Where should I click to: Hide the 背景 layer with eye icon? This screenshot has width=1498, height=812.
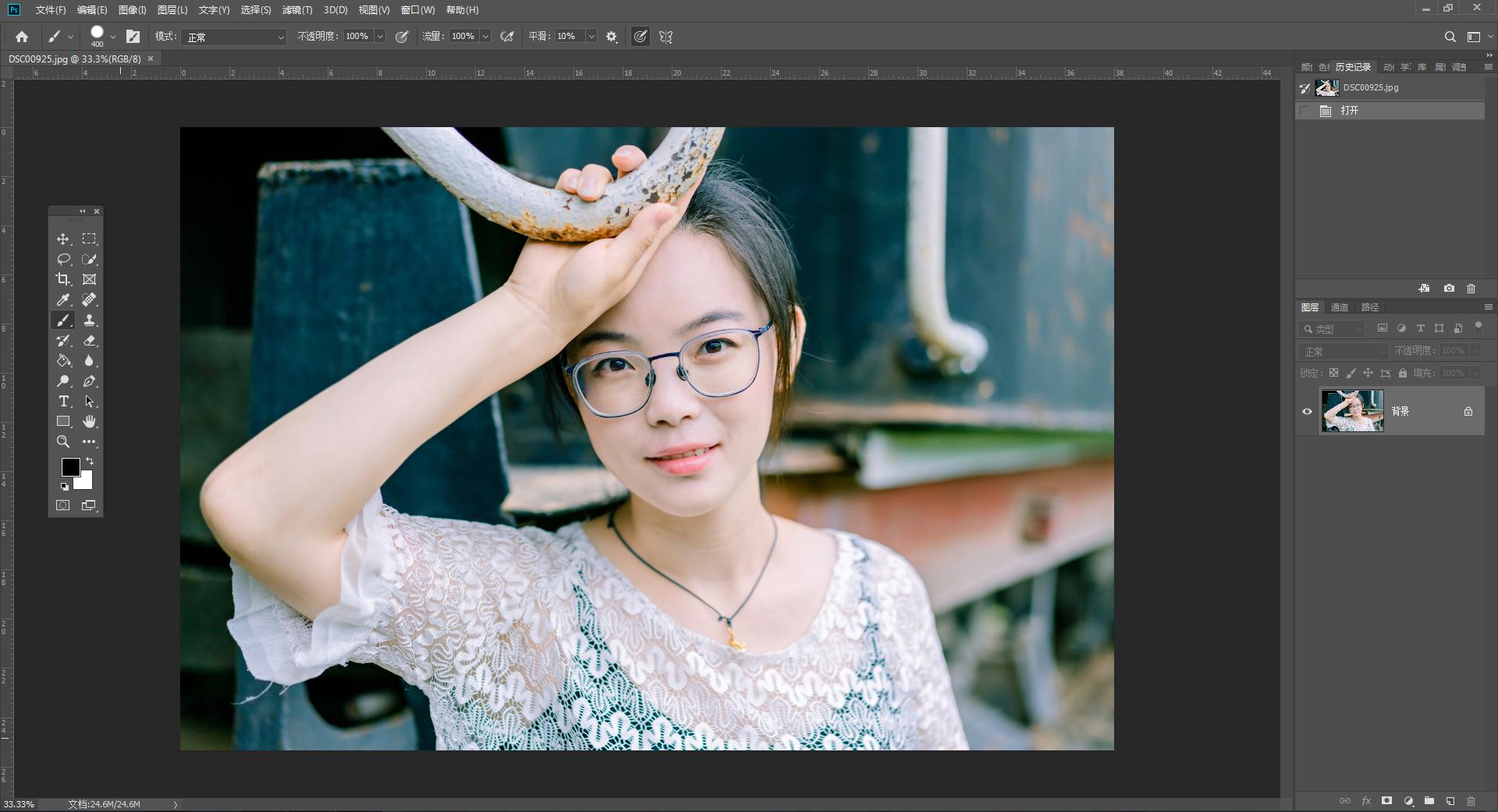(x=1308, y=411)
